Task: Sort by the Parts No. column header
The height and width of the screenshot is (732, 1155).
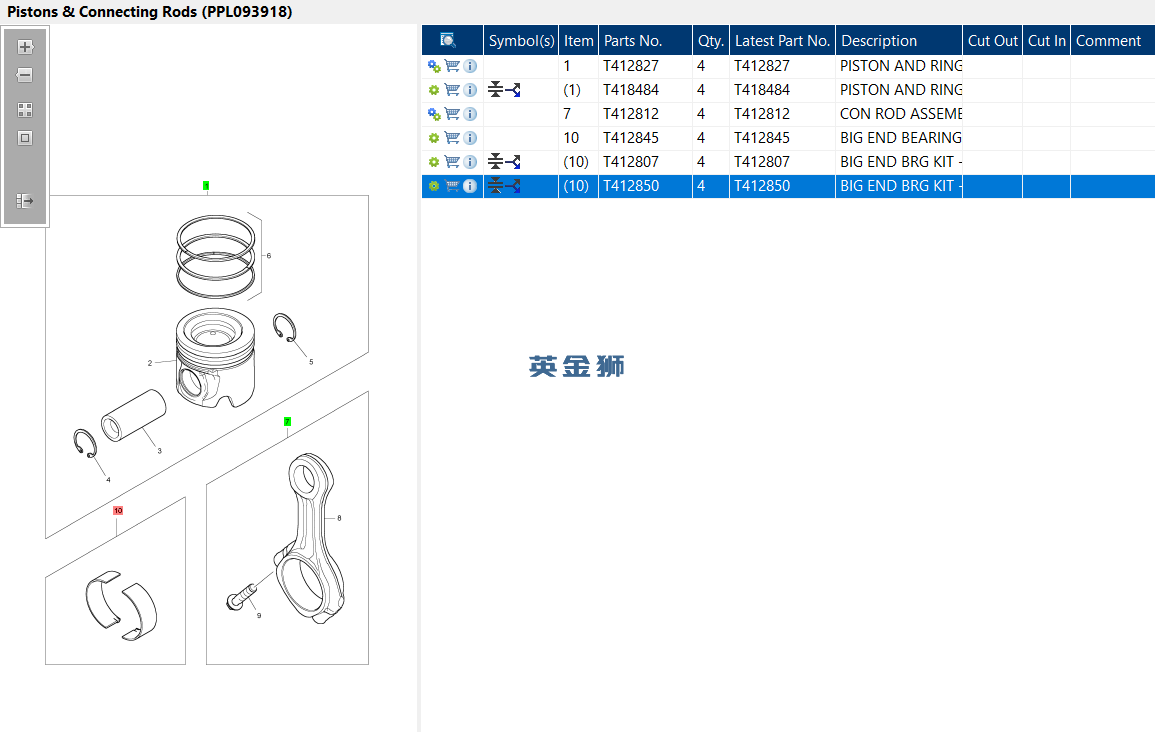Action: click(x=645, y=41)
